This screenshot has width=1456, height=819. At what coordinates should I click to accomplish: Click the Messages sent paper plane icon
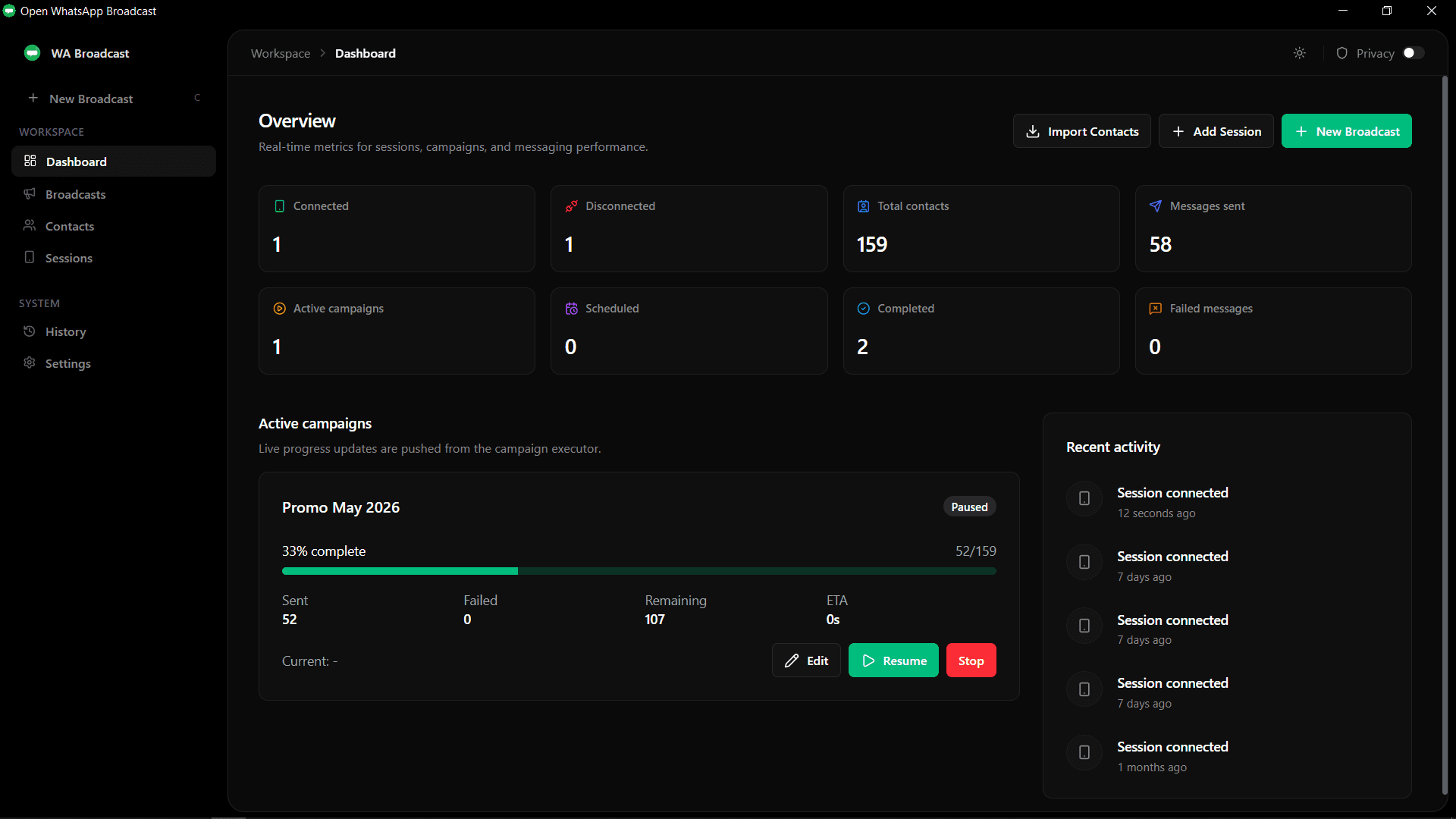[x=1156, y=206]
